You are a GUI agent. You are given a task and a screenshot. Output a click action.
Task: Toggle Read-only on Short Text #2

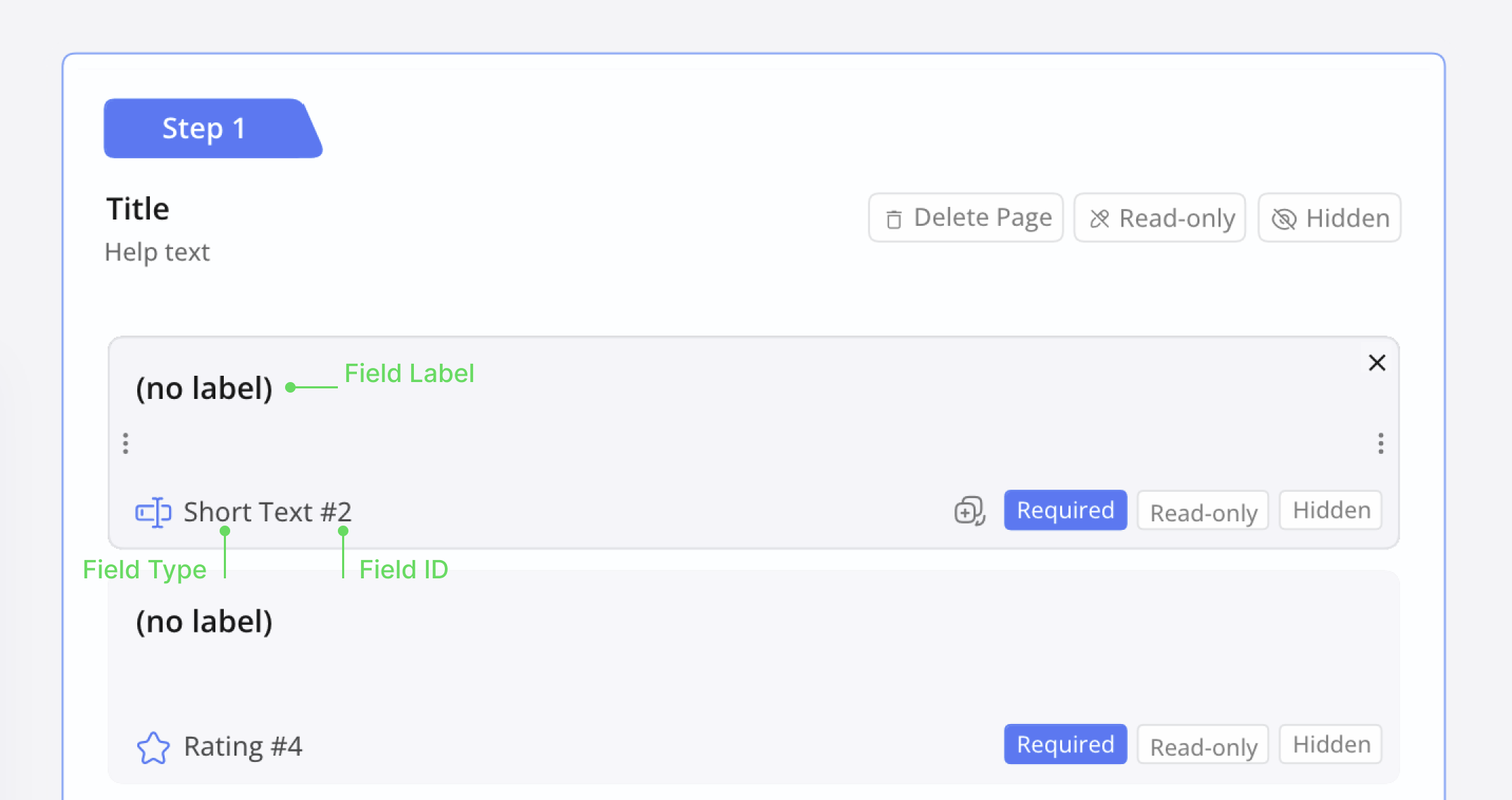pyautogui.click(x=1203, y=512)
